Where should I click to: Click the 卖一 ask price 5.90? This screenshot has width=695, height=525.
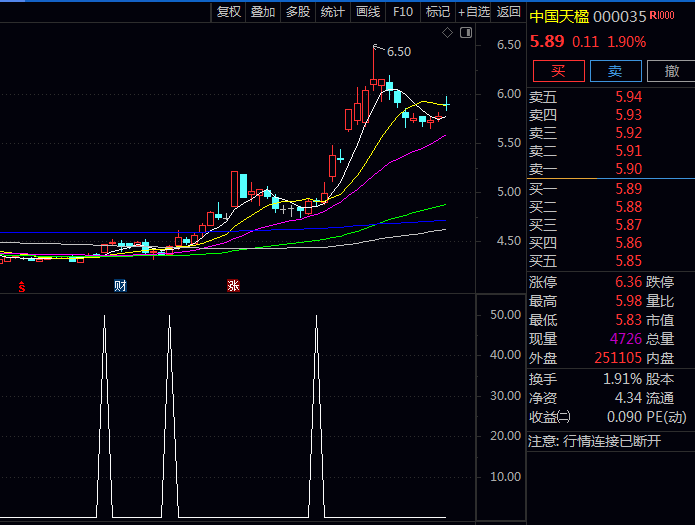629,169
